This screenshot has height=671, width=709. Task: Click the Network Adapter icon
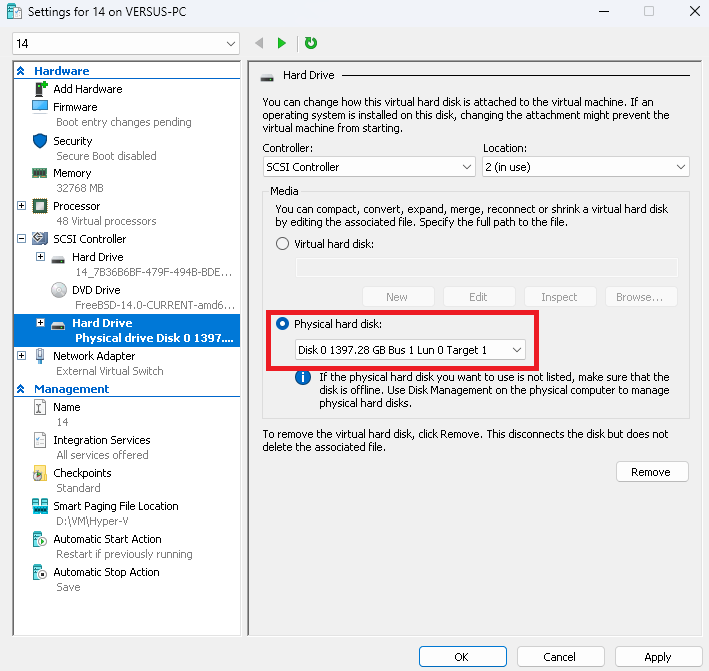(x=40, y=356)
